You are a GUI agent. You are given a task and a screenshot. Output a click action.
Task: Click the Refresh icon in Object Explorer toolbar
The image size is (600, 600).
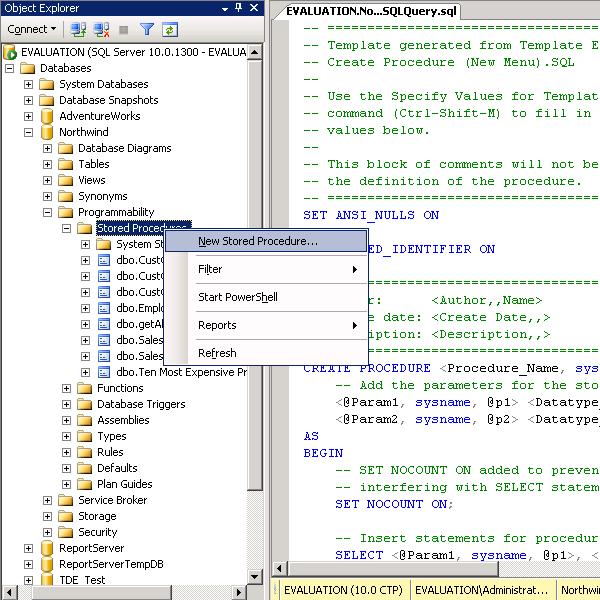coord(170,29)
